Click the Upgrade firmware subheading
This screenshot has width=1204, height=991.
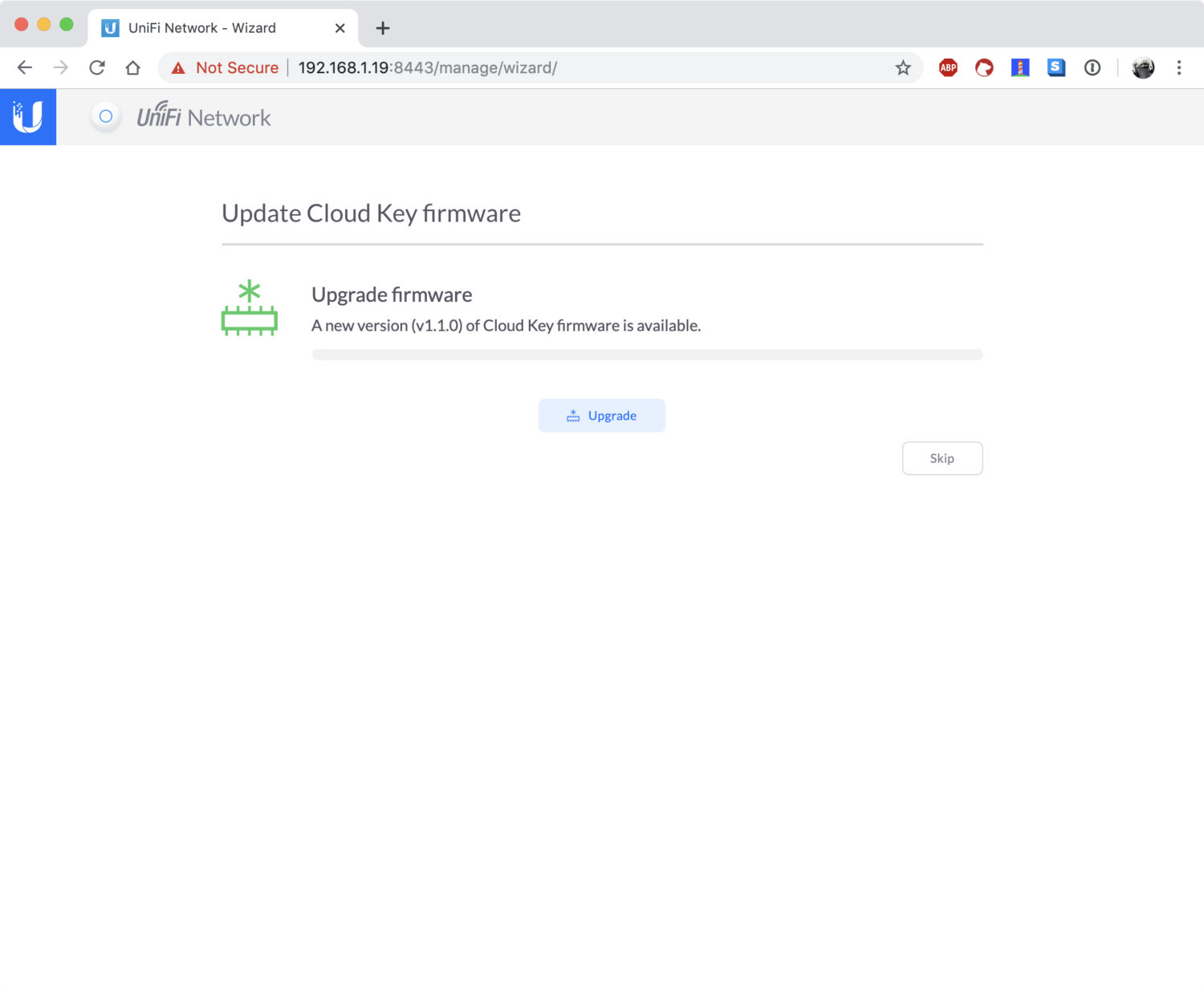point(392,294)
